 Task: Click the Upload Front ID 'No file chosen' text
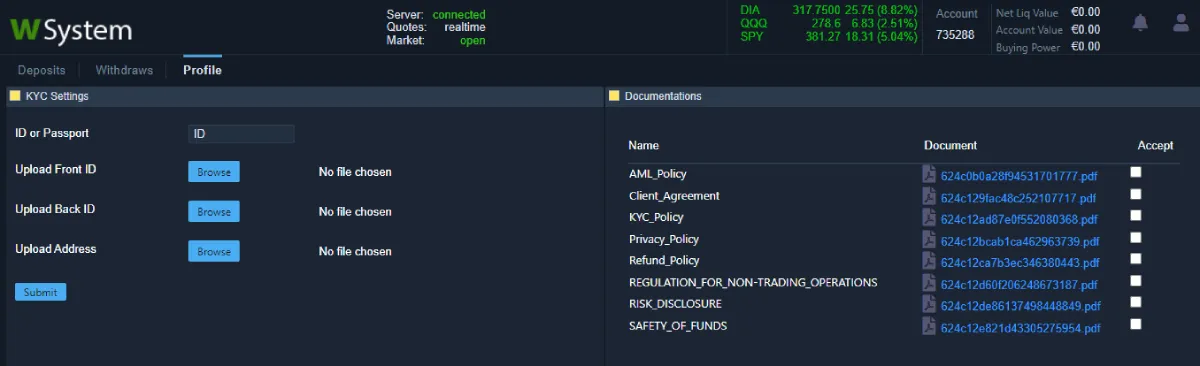355,172
